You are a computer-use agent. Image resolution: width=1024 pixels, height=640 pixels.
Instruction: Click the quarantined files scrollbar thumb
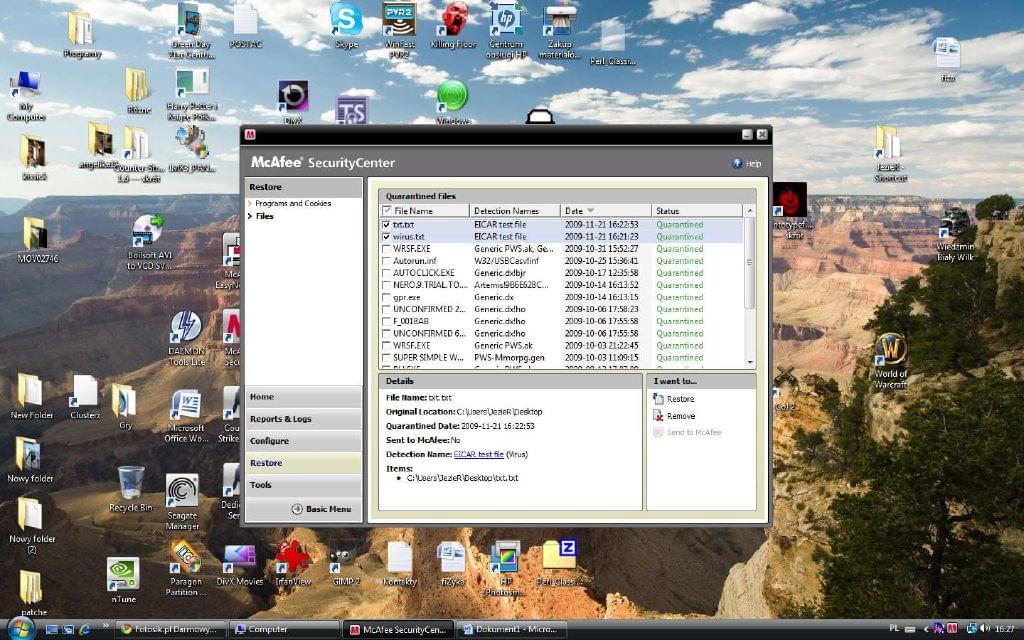pyautogui.click(x=750, y=263)
